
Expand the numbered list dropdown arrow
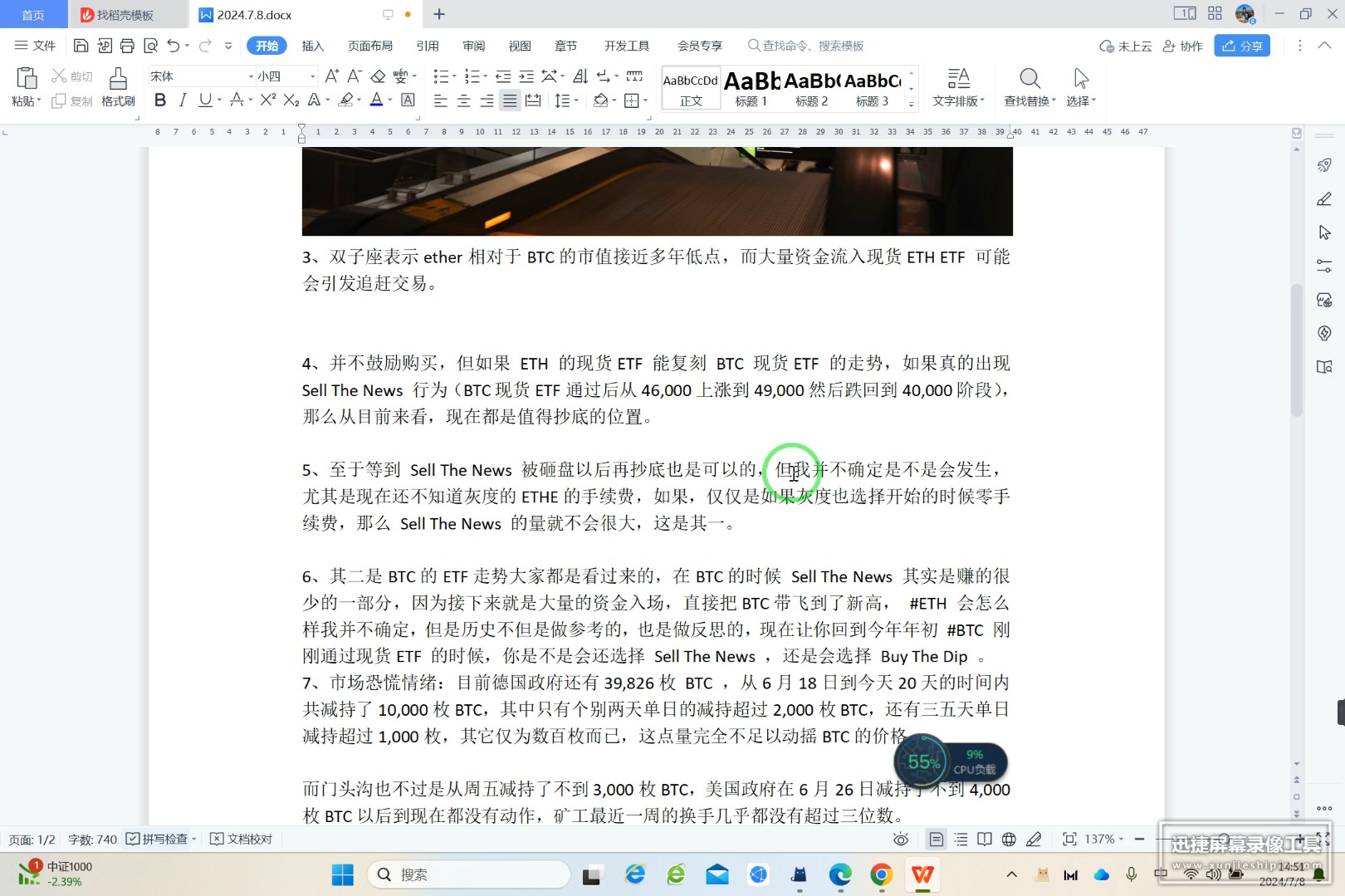486,76
